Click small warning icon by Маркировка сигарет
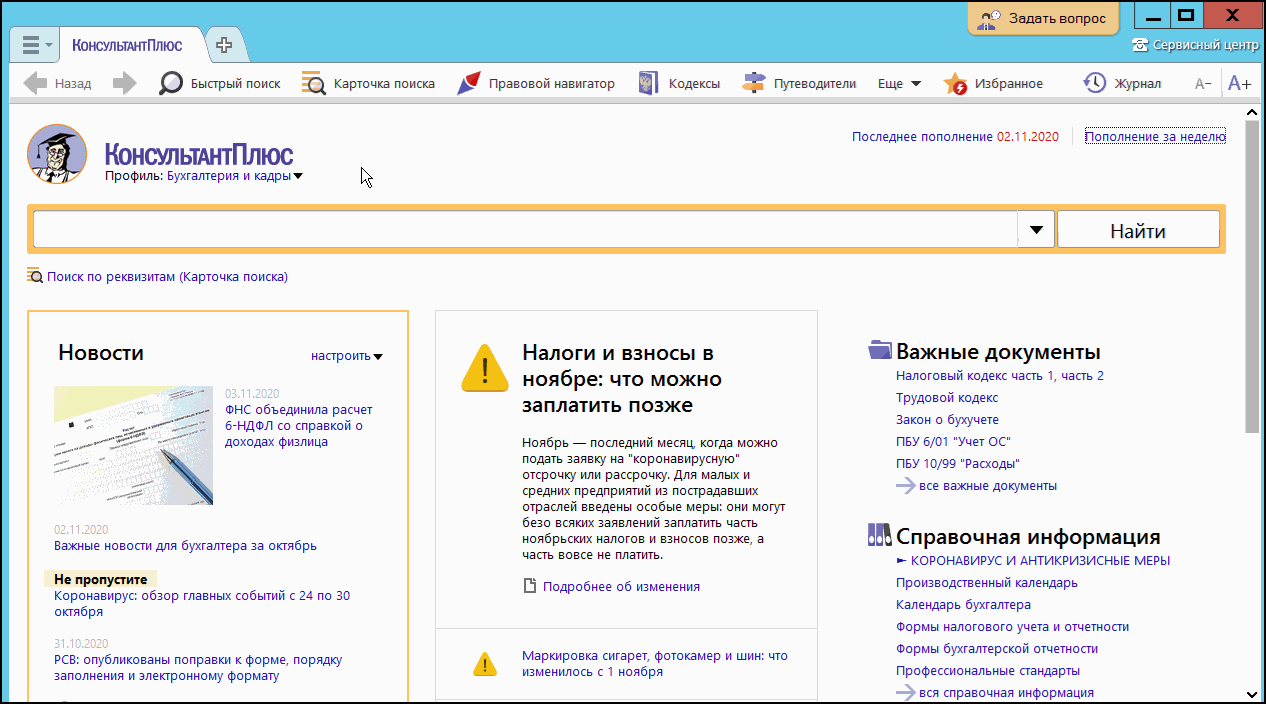Screen dimensions: 1266x704 click(484, 664)
